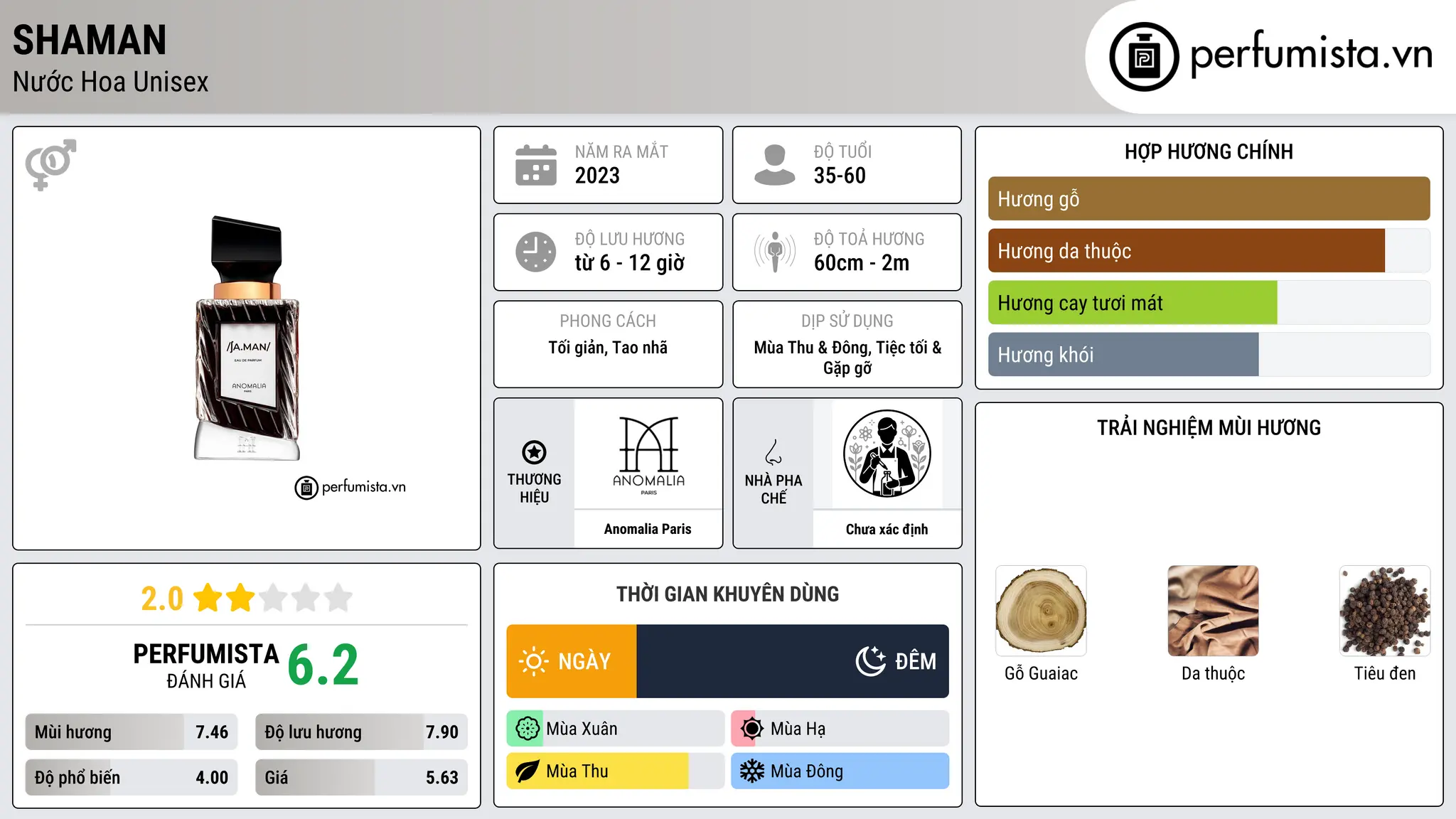1456x819 pixels.
Task: Click the Hương da thuộc accord bar
Action: click(x=1209, y=250)
